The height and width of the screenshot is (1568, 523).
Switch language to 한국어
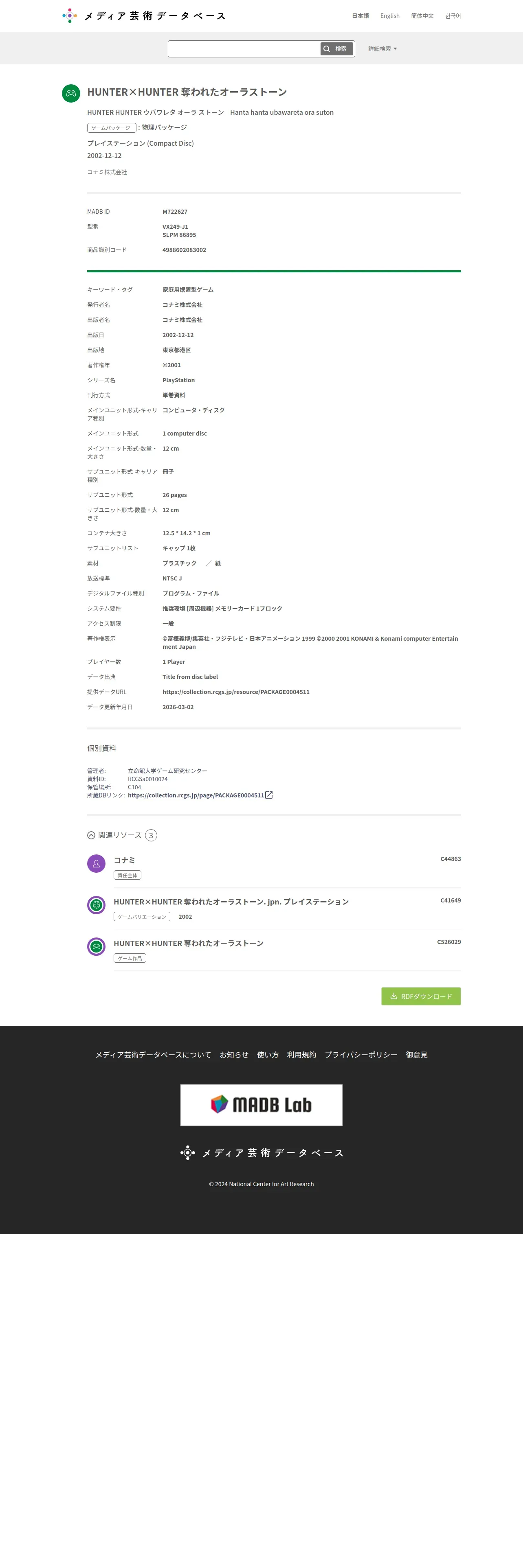click(x=453, y=16)
